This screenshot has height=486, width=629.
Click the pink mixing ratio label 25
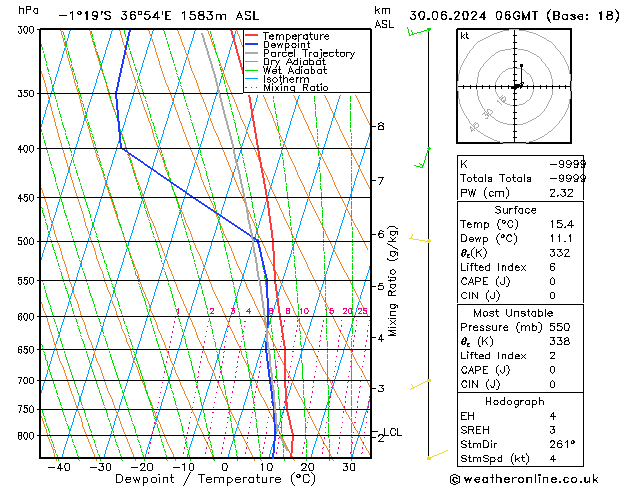coord(362,311)
